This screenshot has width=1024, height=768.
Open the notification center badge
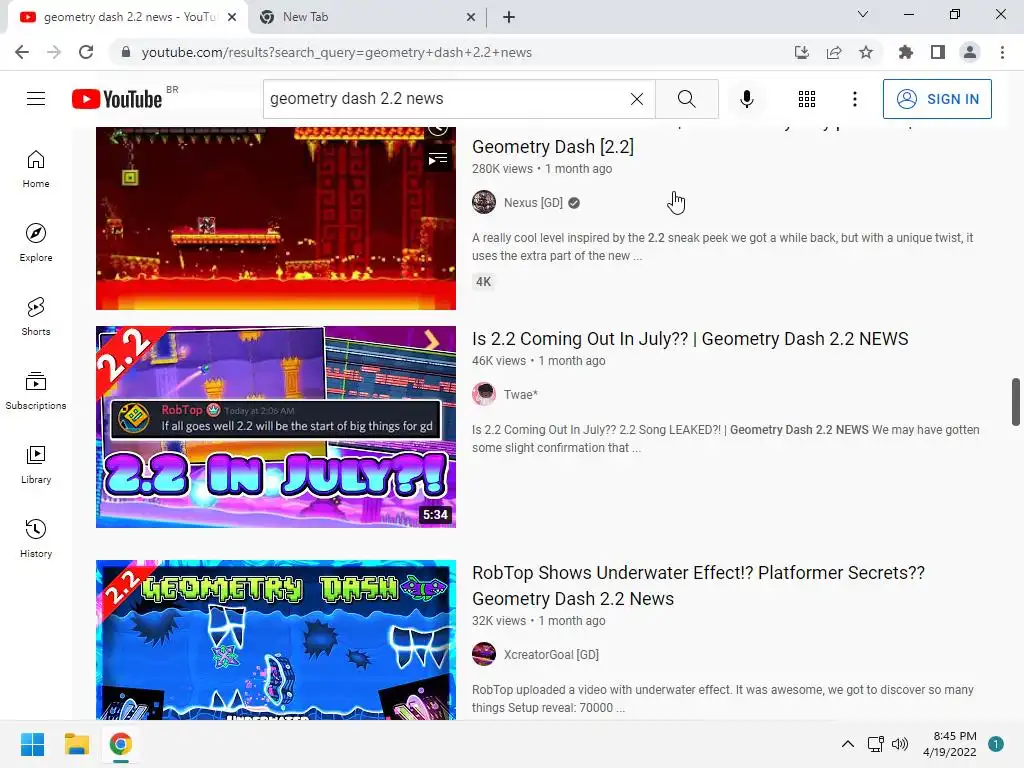[x=996, y=744]
